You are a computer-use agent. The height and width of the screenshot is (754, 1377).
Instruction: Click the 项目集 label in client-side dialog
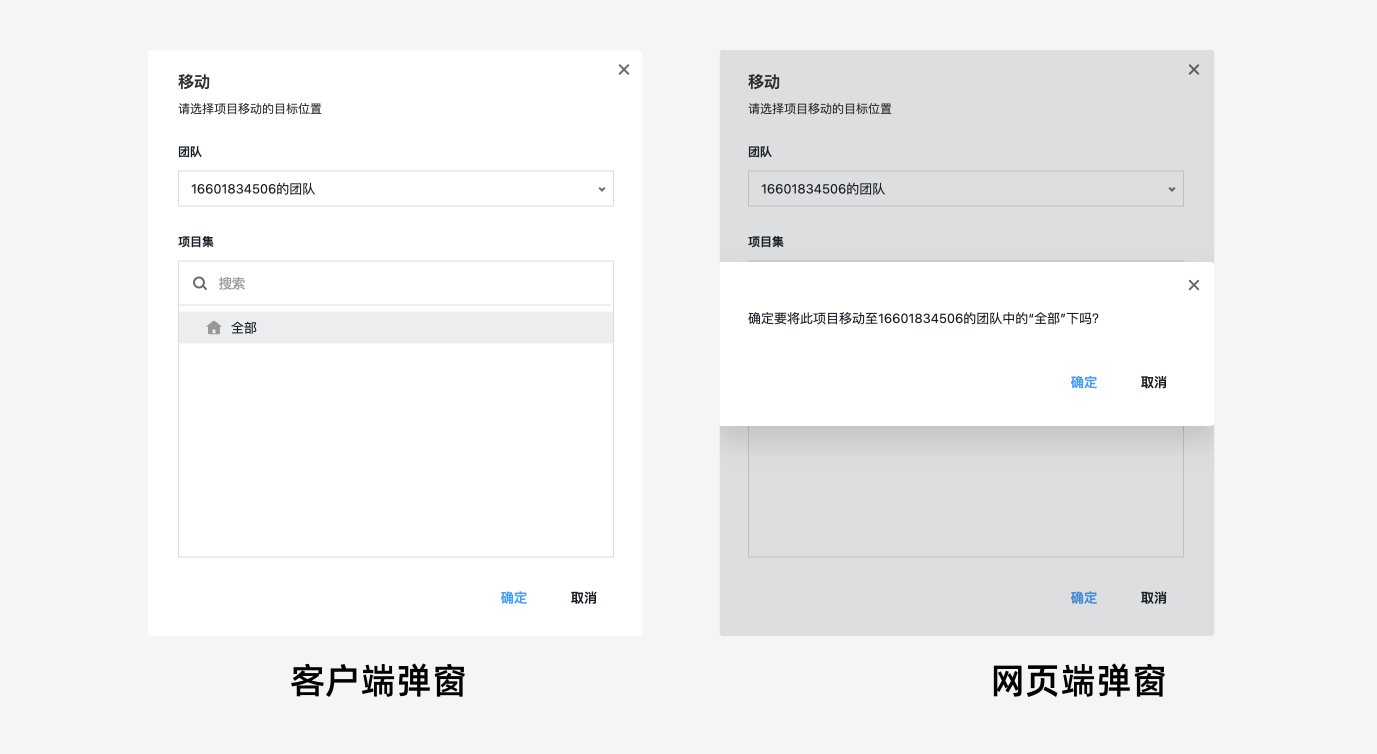[196, 242]
